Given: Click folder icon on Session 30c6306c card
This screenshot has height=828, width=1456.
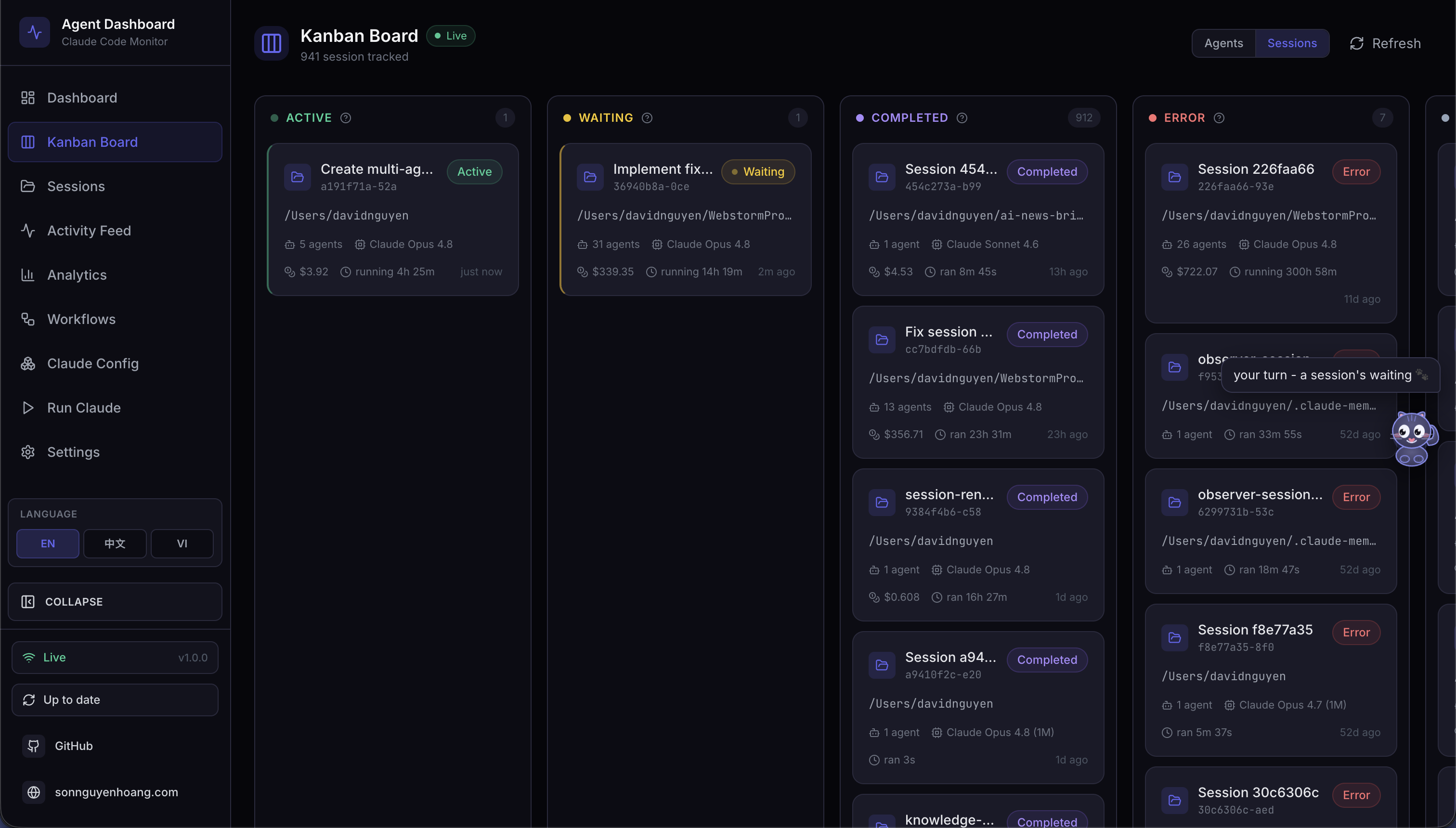Looking at the screenshot, I should (x=1175, y=800).
